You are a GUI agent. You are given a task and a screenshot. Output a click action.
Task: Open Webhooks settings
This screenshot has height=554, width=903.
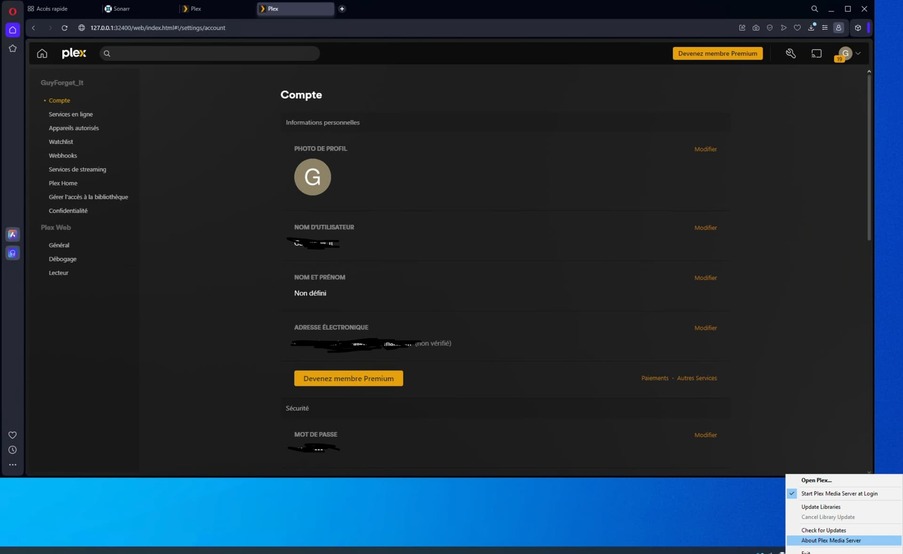(63, 155)
